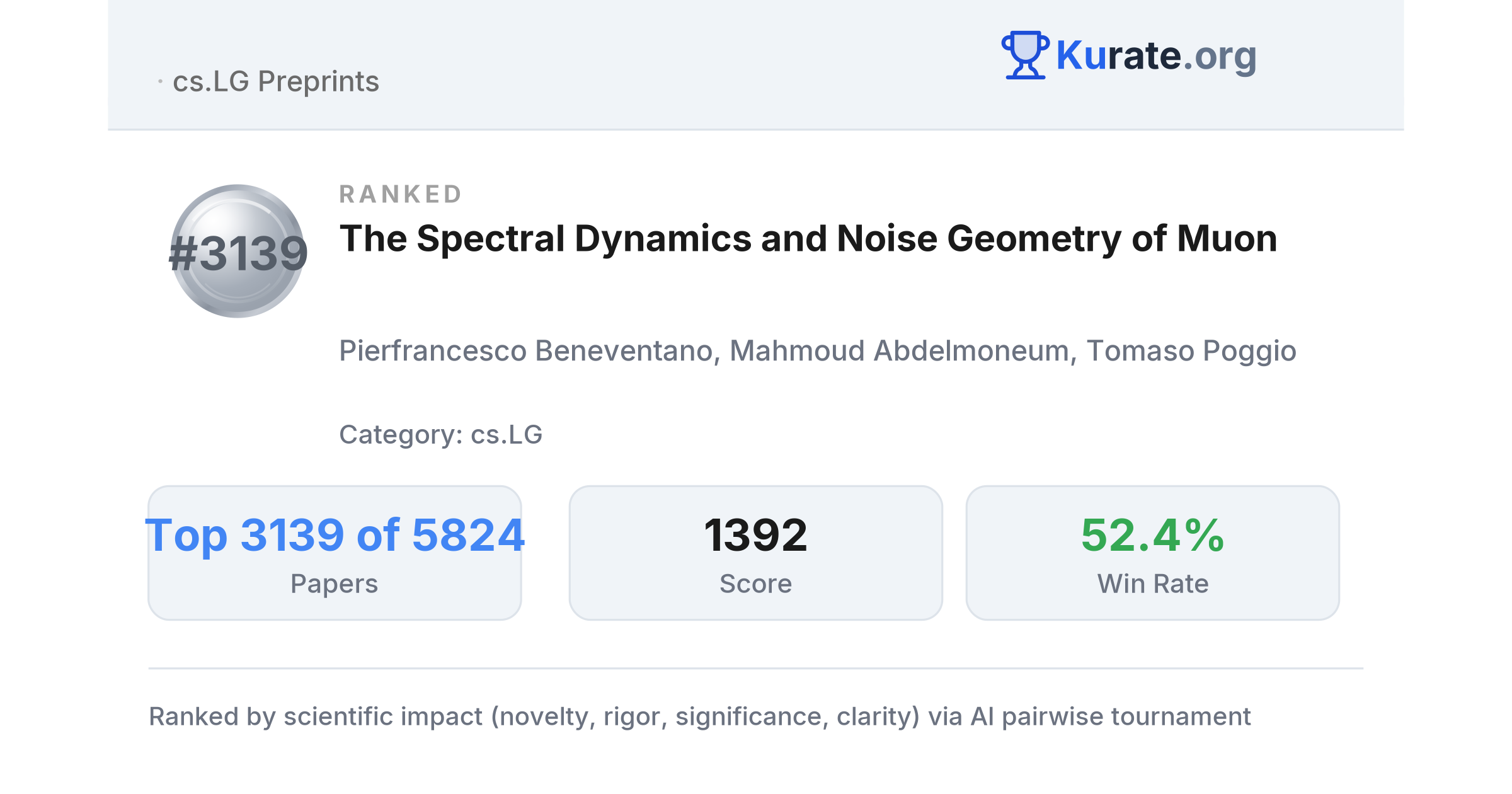The width and height of the screenshot is (1512, 794).
Task: Click the Win Rate label
Action: tap(1153, 584)
